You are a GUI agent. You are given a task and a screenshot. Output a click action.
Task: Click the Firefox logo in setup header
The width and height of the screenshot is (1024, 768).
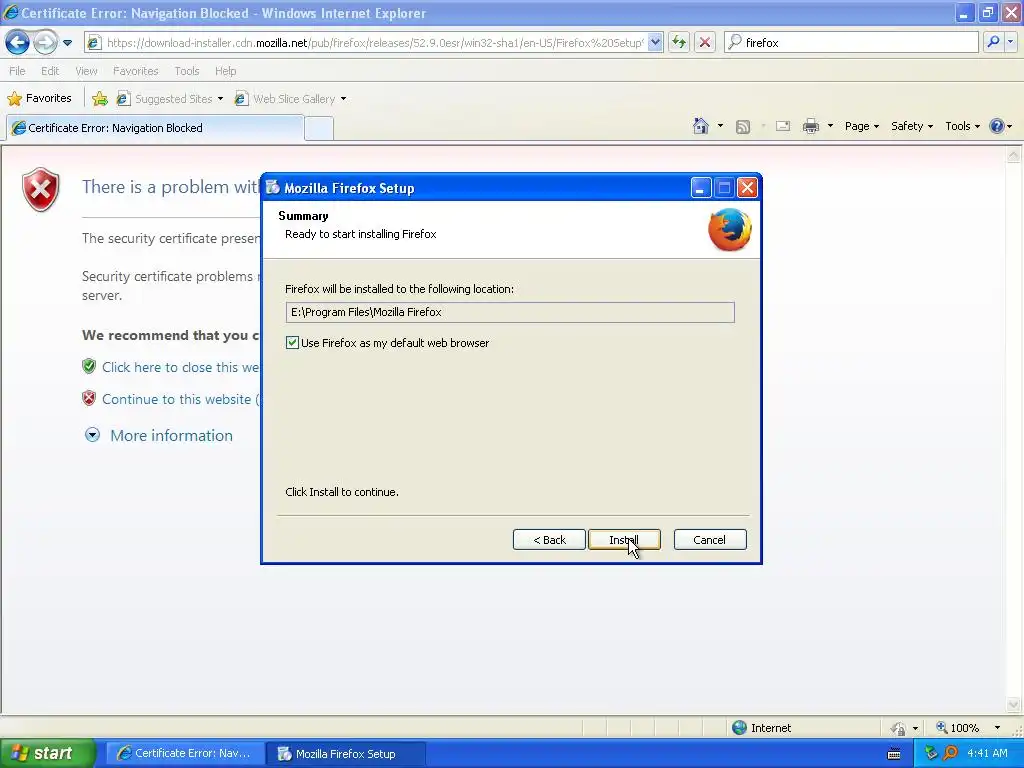(729, 230)
